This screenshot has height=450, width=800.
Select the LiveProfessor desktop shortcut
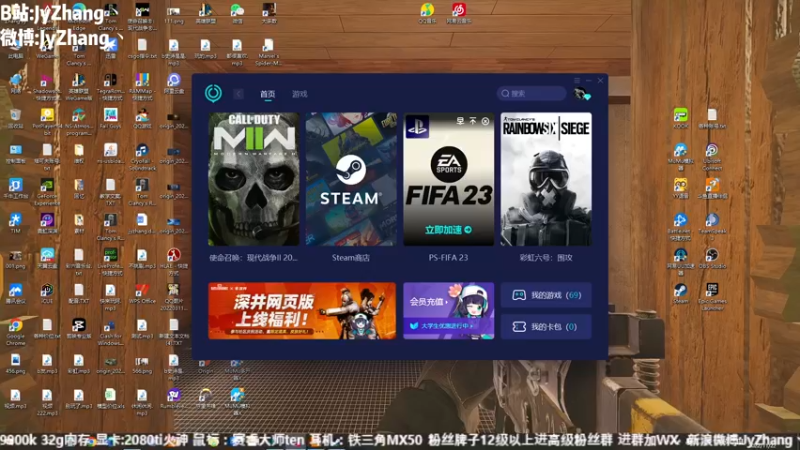click(x=110, y=261)
